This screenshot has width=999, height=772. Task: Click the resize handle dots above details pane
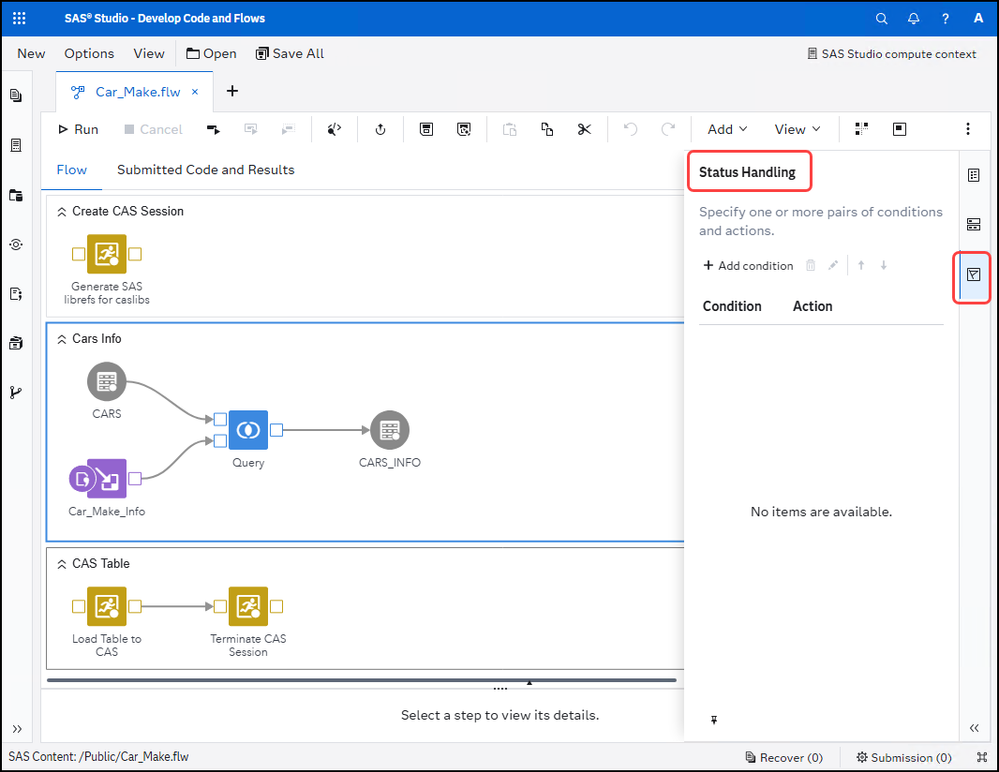tap(500, 689)
